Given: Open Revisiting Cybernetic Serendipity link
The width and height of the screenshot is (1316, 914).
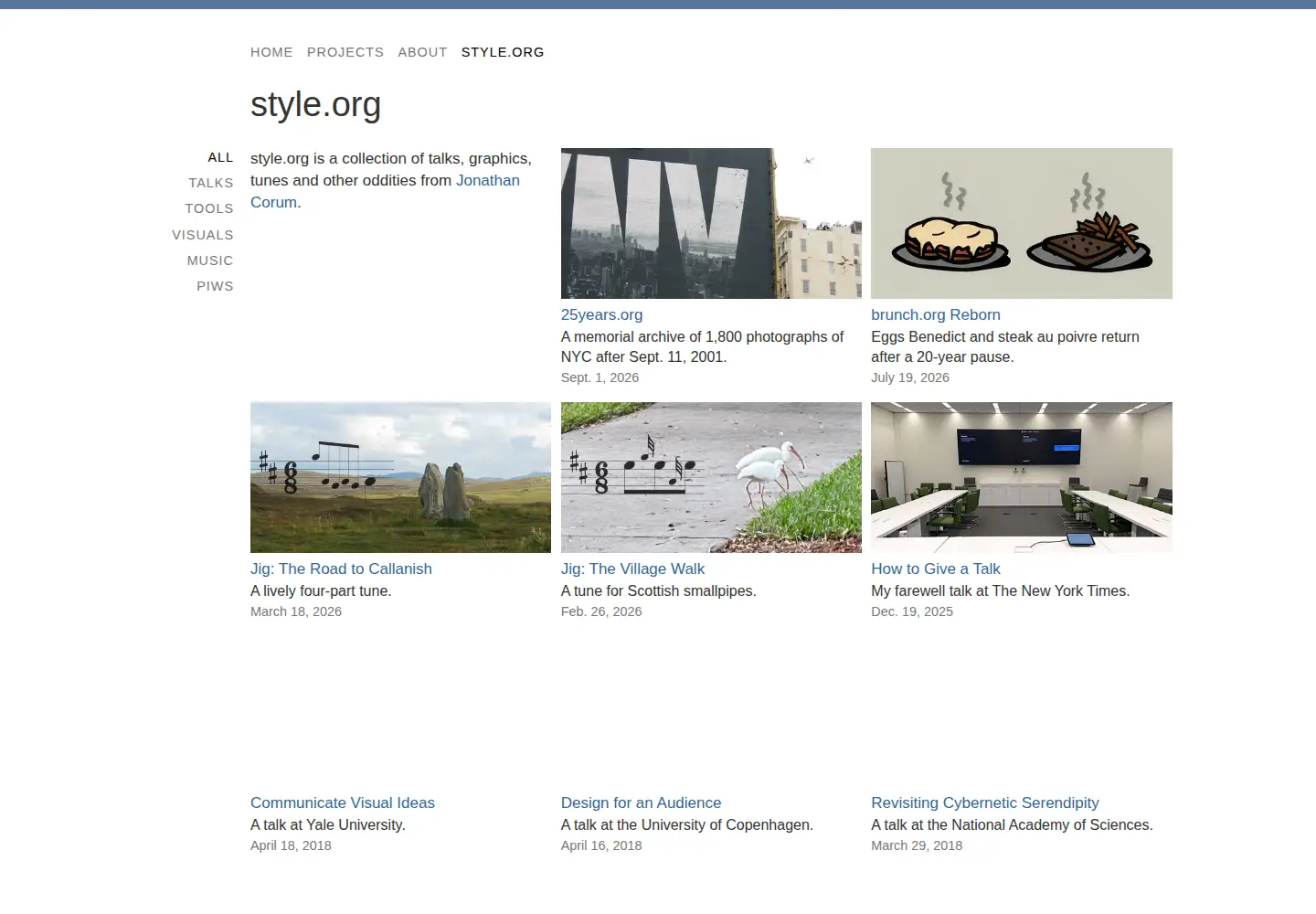Looking at the screenshot, I should [985, 802].
